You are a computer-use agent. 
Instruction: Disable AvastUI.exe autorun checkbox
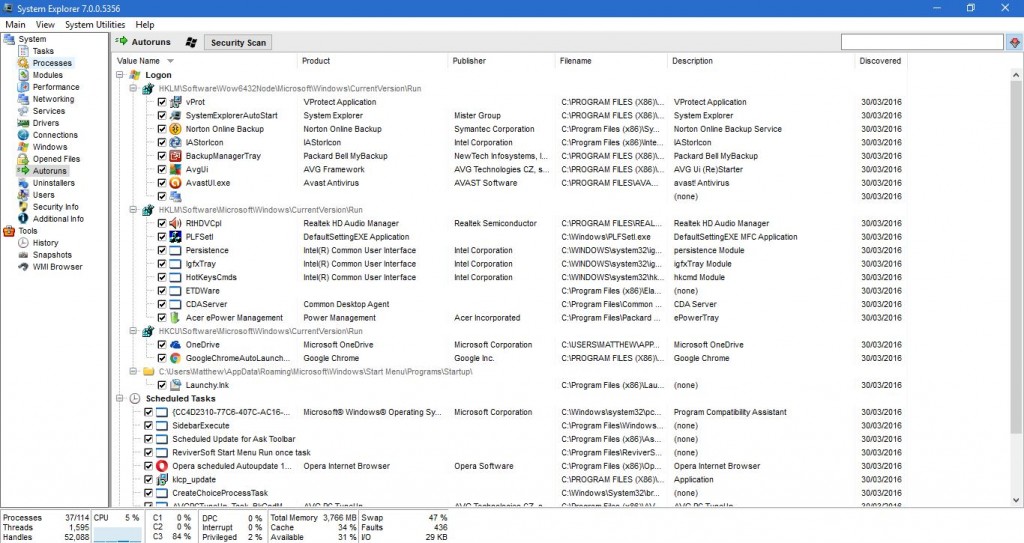[x=162, y=183]
